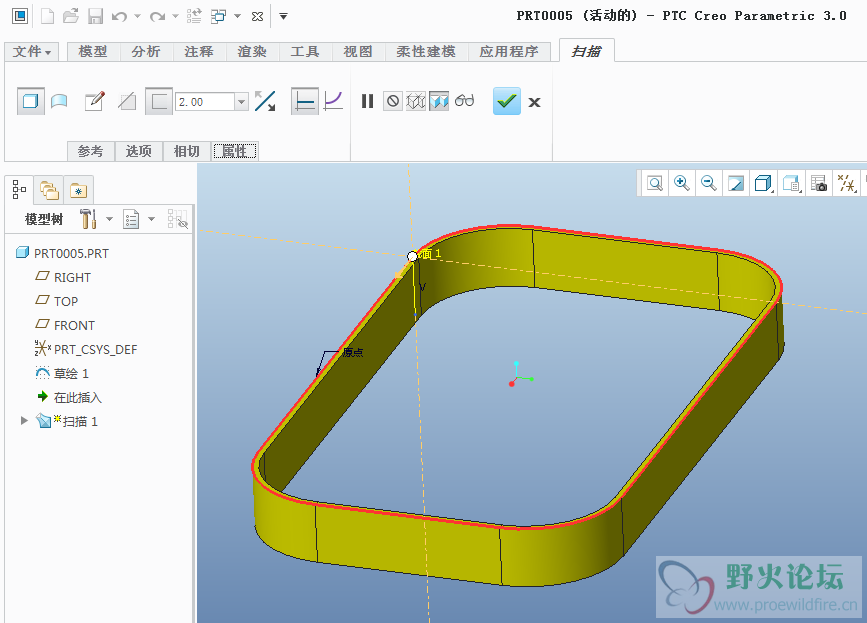
Task: Click the open file folder icon
Action: tap(71, 16)
